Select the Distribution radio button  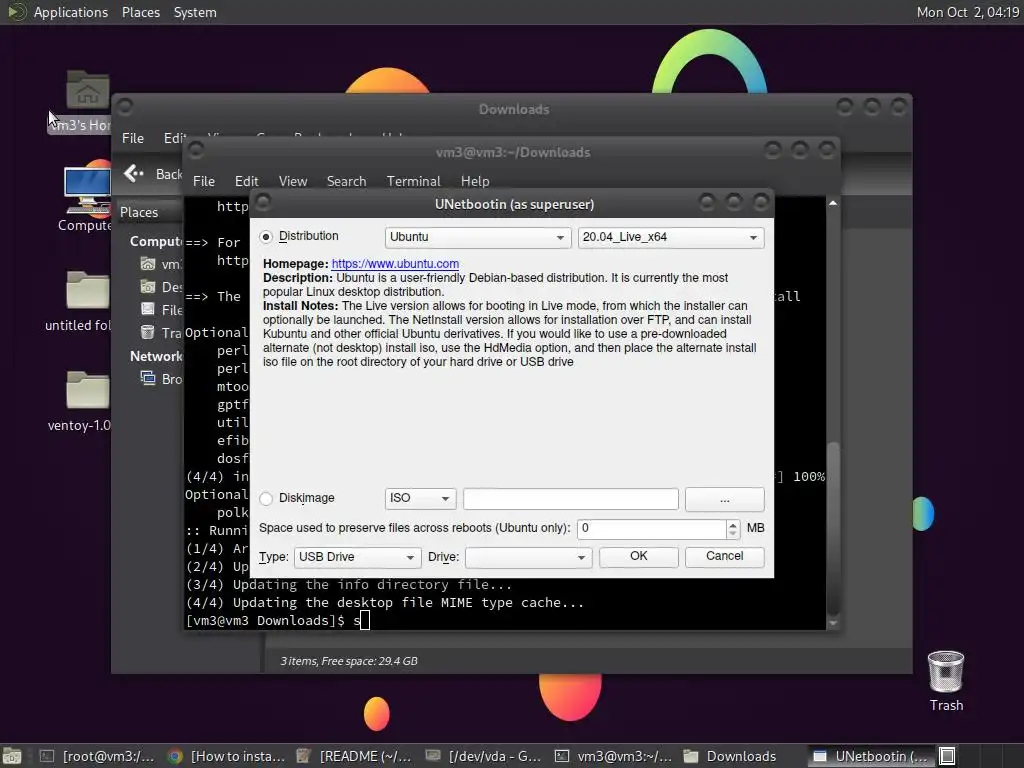pos(266,236)
